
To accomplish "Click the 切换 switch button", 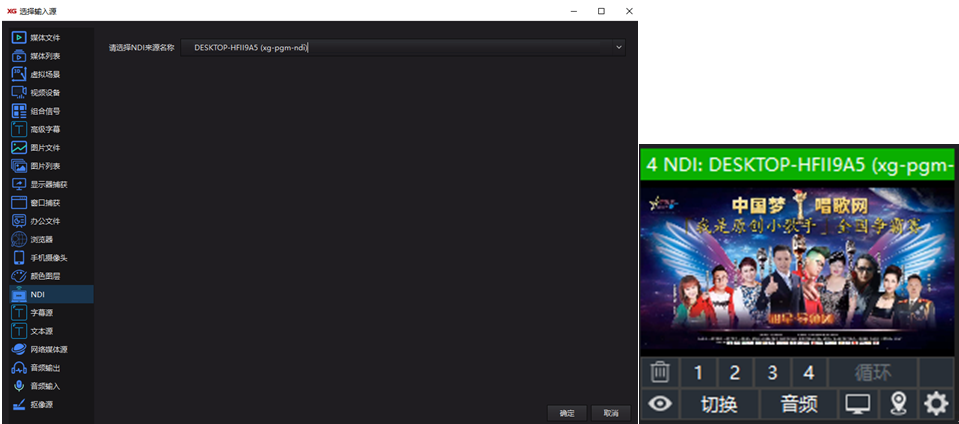I will pos(719,404).
